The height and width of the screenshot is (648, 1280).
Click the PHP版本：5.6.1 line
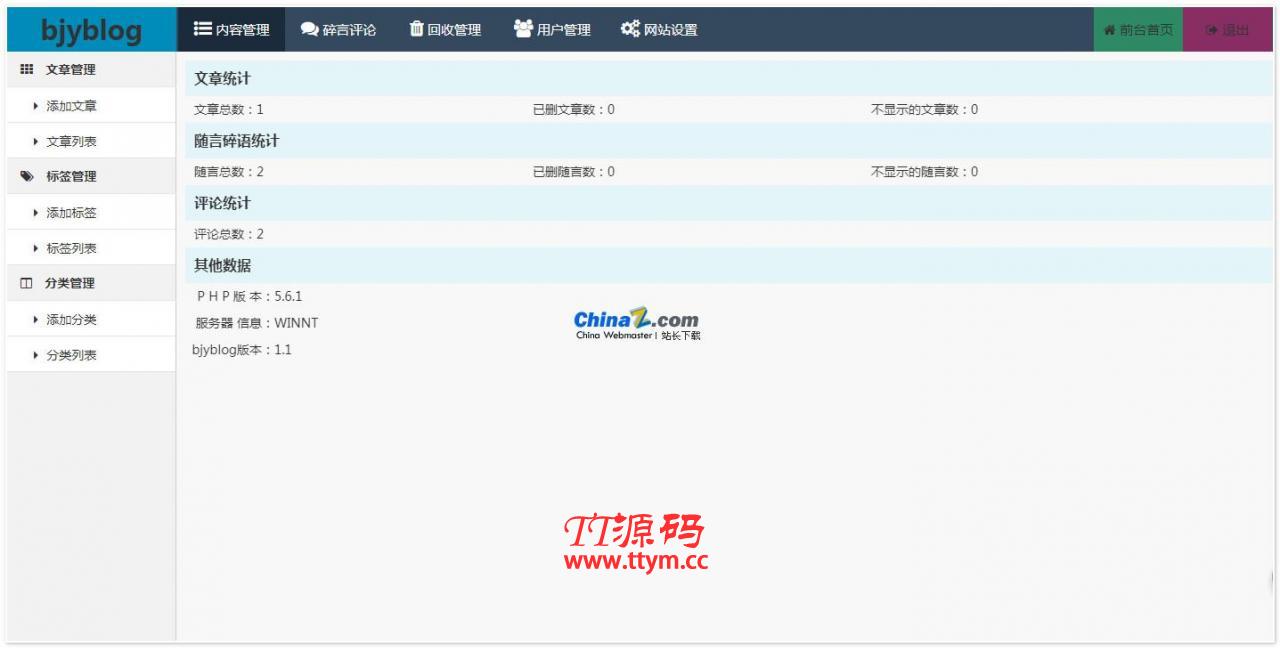(x=249, y=296)
